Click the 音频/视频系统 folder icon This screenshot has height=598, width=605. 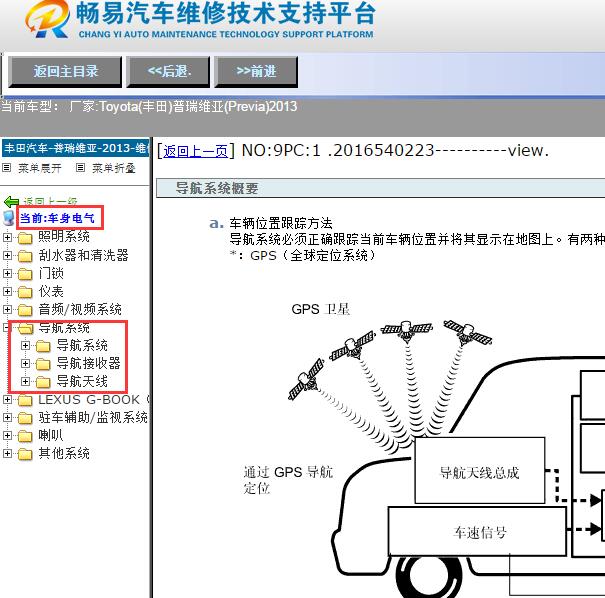click(25, 310)
